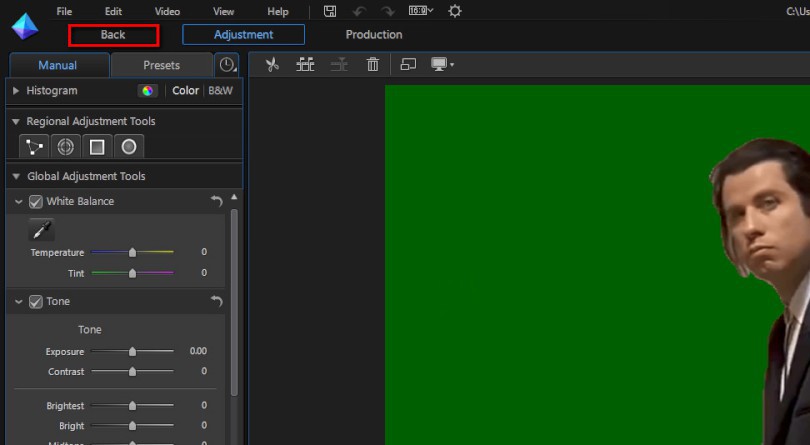The height and width of the screenshot is (445, 810).
Task: Select the Manual tab
Action: click(58, 65)
